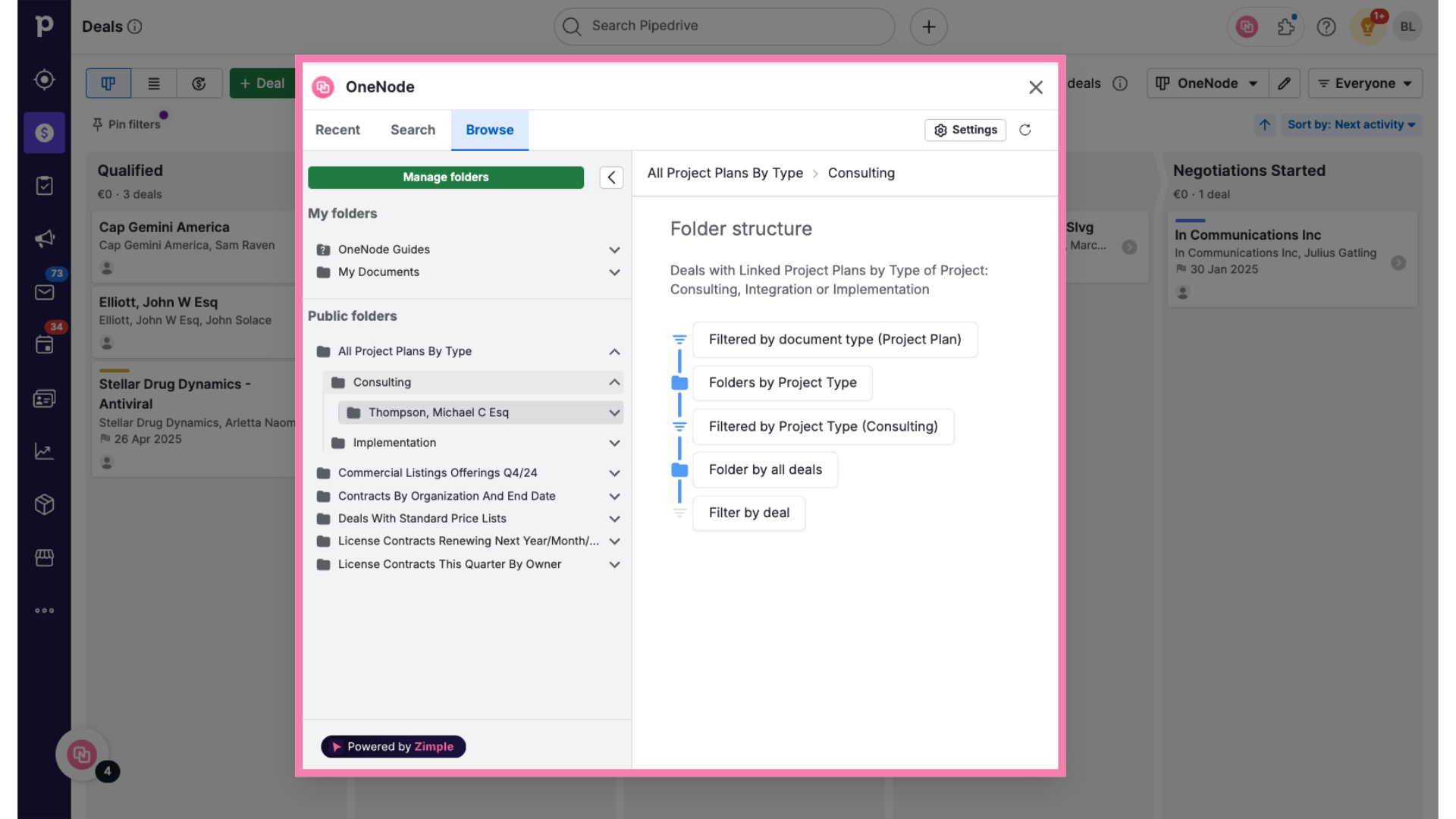Viewport: 1456px width, 819px height.
Task: Select Folders by Project Type step
Action: [x=783, y=383]
